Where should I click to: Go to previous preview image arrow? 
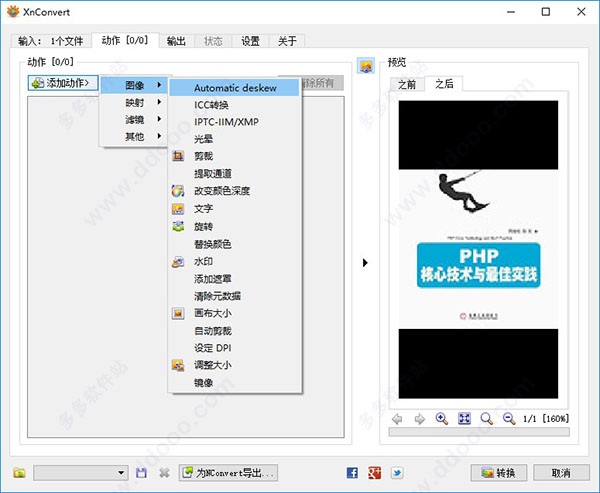tap(398, 419)
